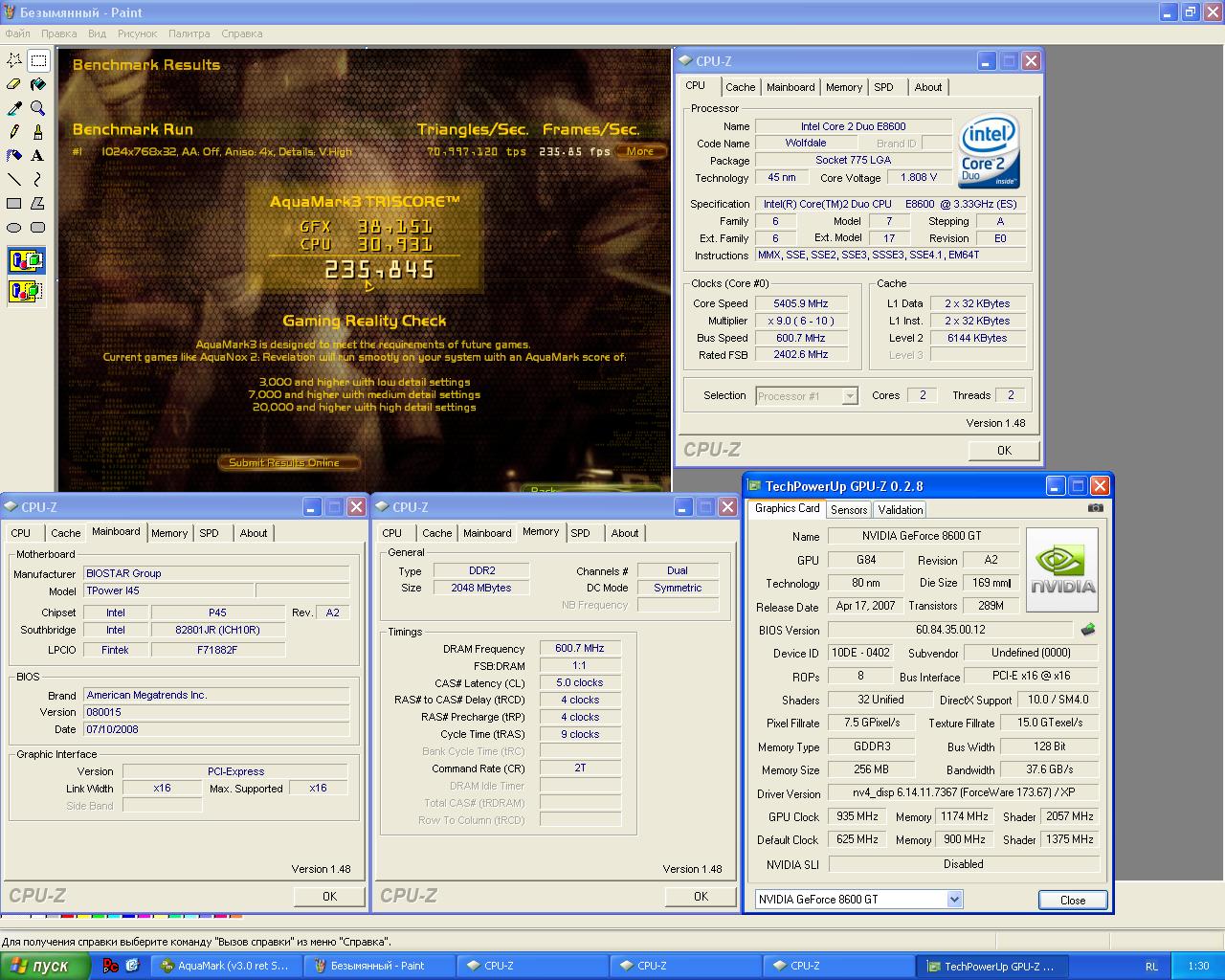Select the Pick Color eyedropper tool
This screenshot has height=980, width=1225.
coord(14,108)
